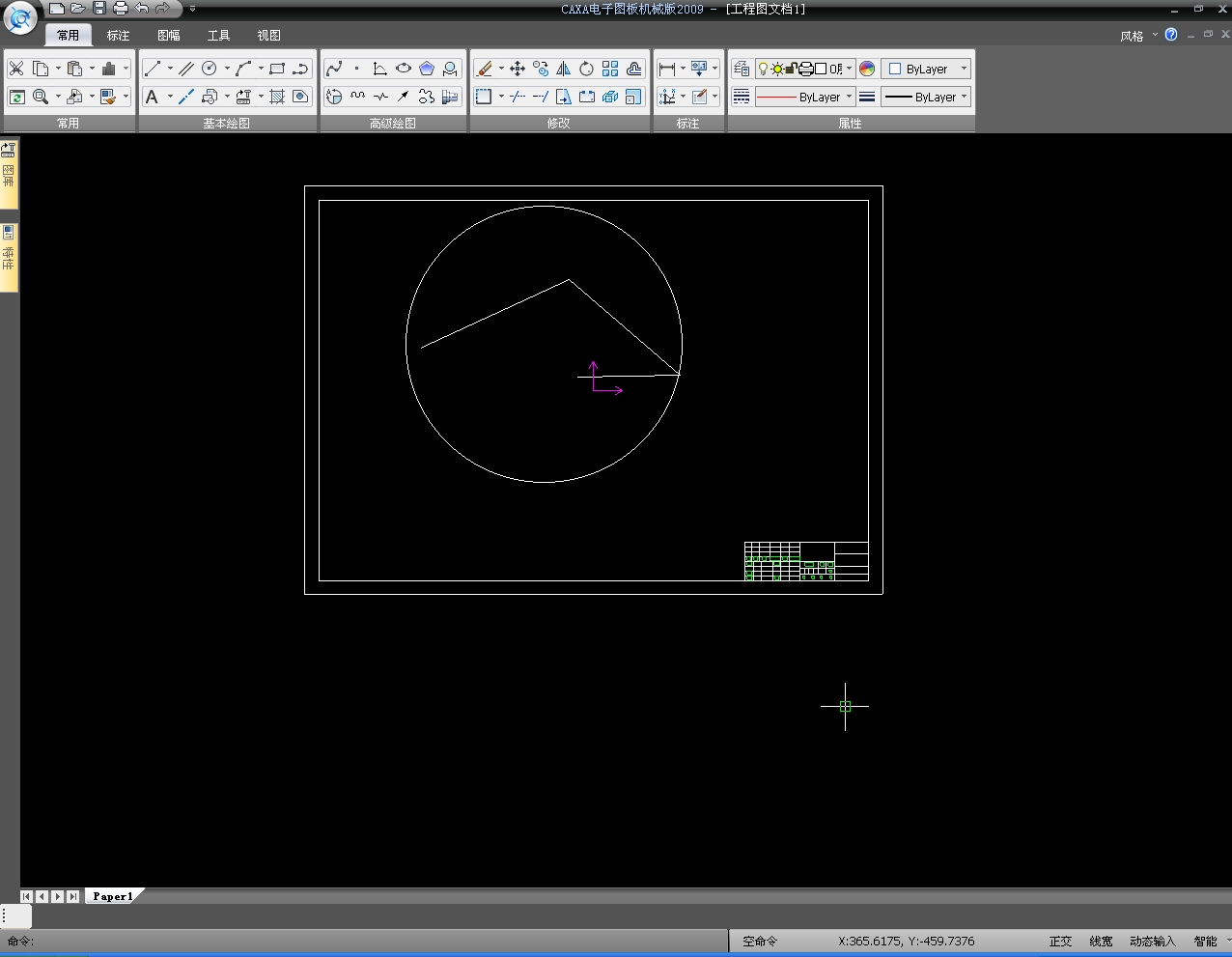This screenshot has height=957, width=1232.
Task: Save the drawing with the floppy icon
Action: coord(99,9)
